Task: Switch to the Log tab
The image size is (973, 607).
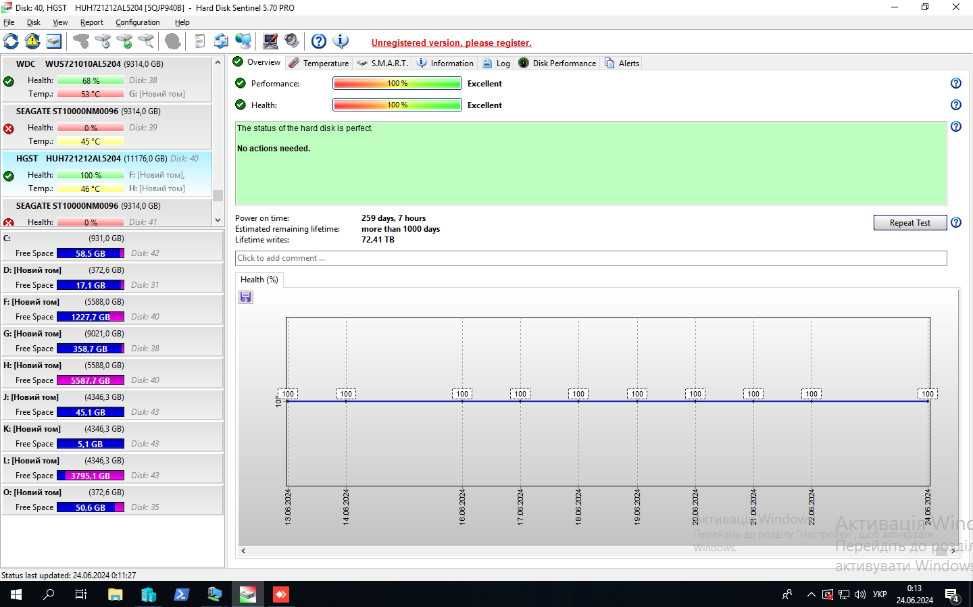Action: coord(496,63)
